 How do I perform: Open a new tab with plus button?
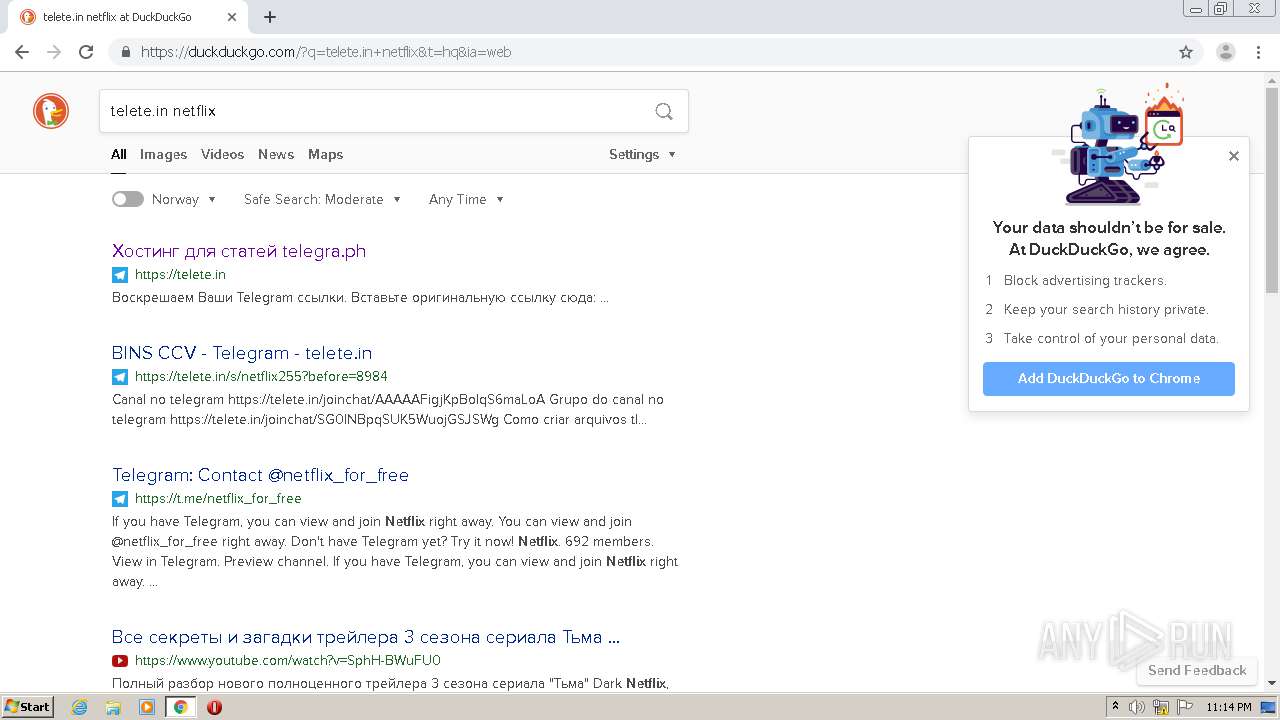270,17
